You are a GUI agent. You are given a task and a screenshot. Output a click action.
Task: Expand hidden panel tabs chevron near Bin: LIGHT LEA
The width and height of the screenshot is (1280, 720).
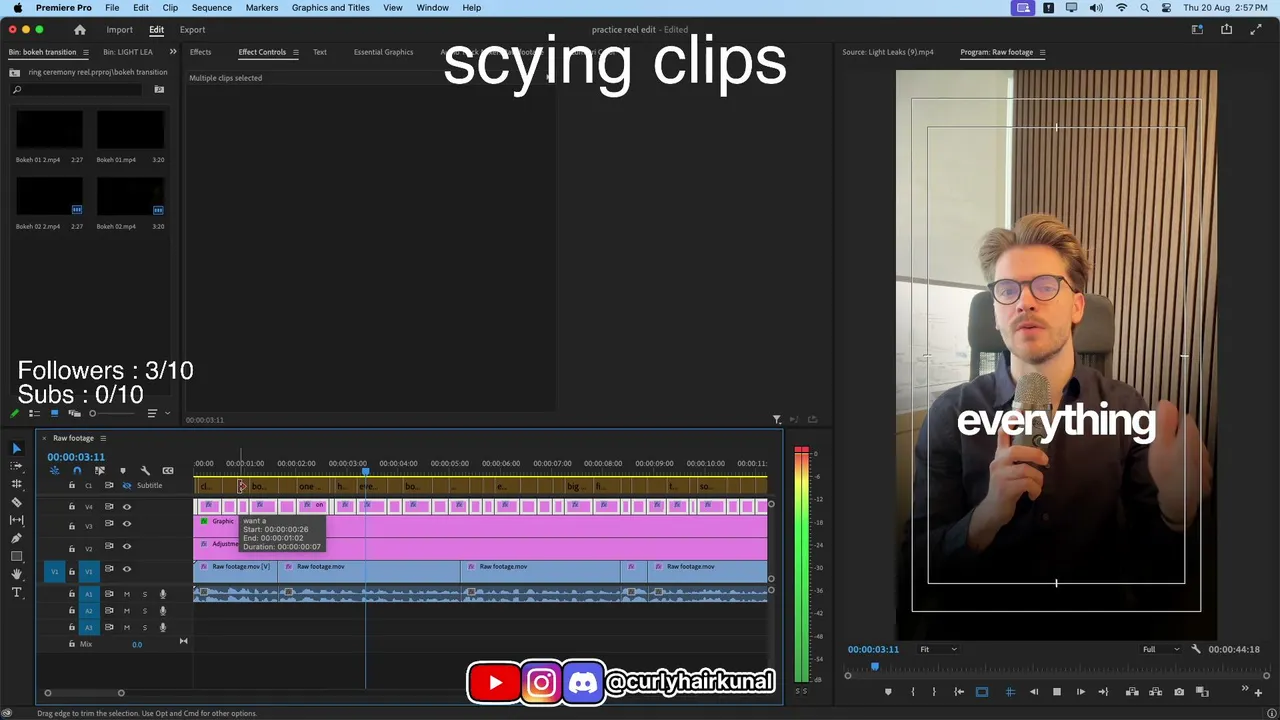point(173,52)
